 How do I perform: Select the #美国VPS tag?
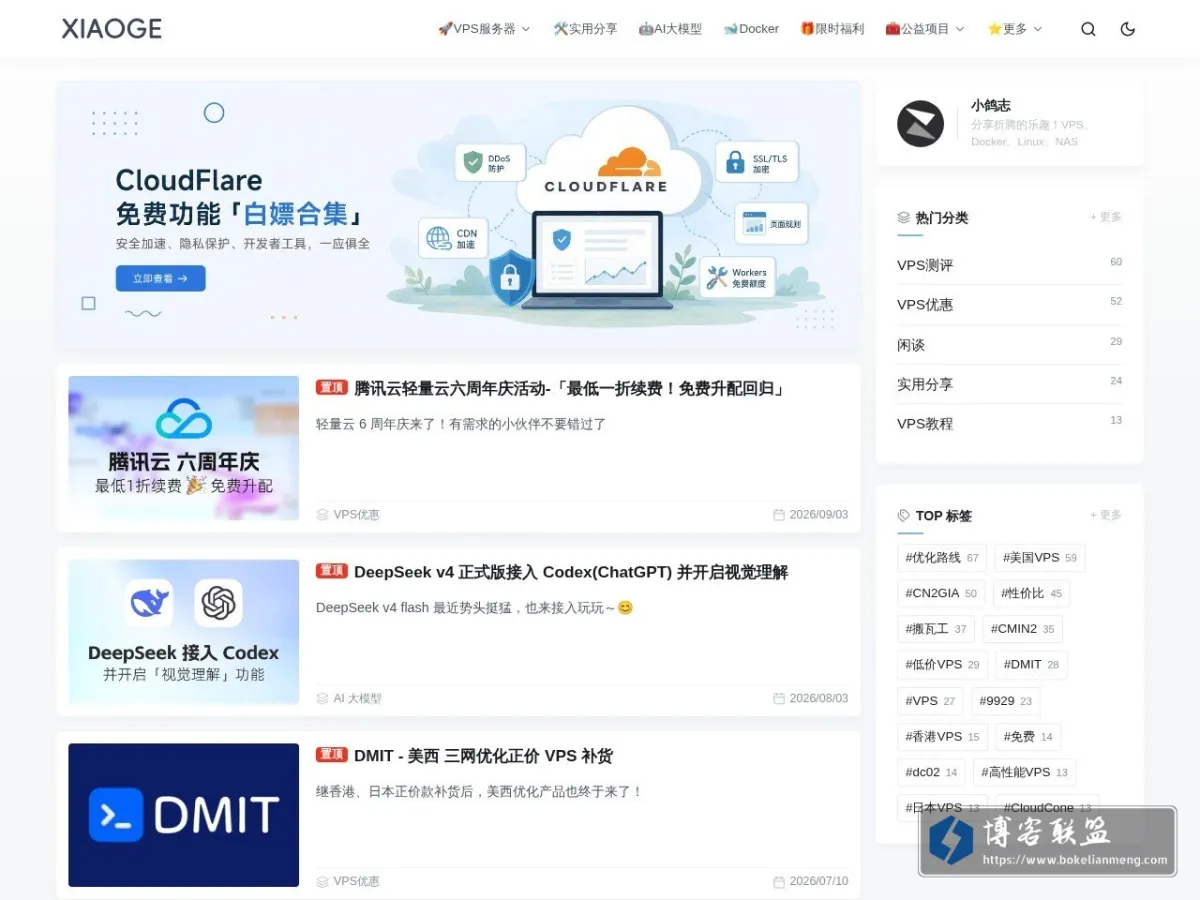click(x=1040, y=558)
